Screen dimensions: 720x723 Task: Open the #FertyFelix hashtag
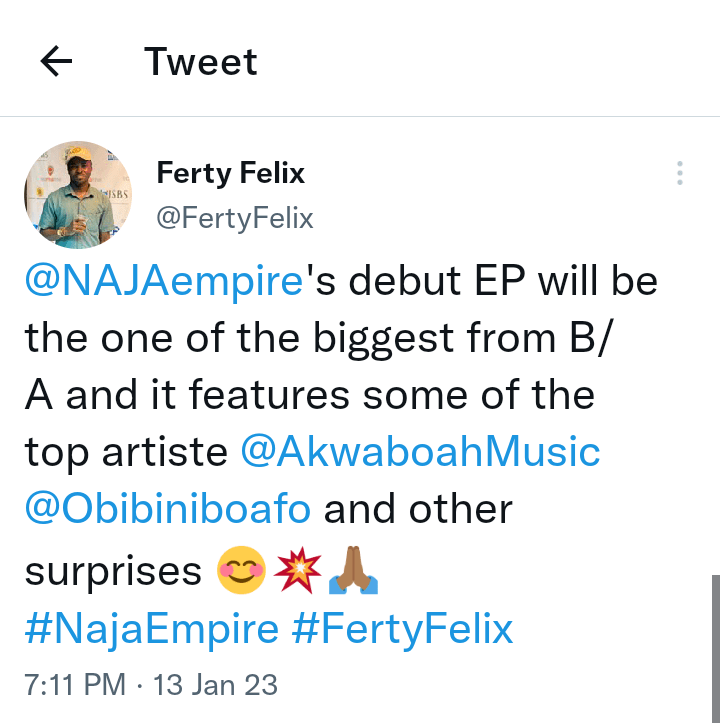[403, 629]
